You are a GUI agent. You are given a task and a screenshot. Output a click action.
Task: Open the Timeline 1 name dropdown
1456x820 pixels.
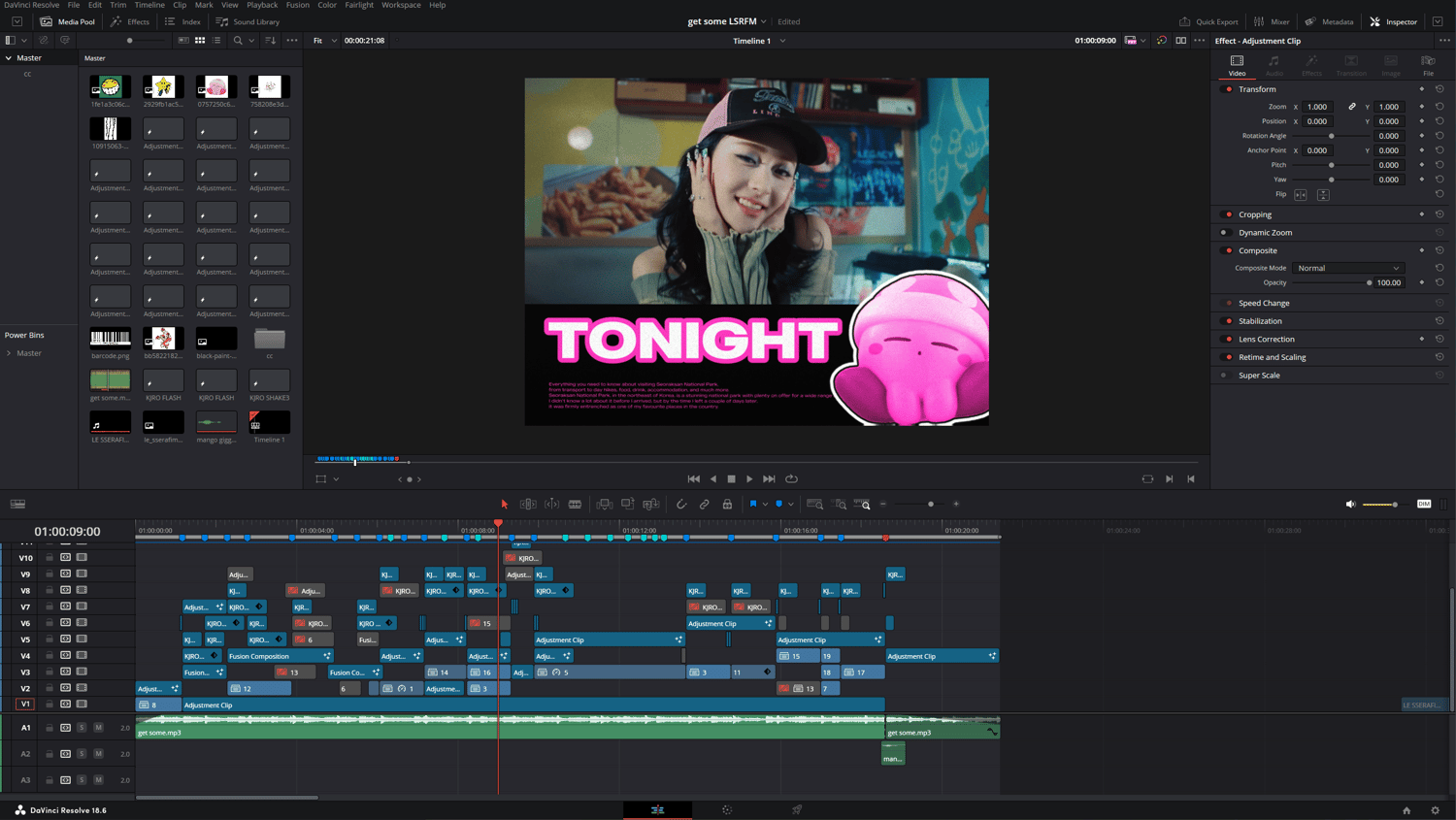click(x=782, y=41)
